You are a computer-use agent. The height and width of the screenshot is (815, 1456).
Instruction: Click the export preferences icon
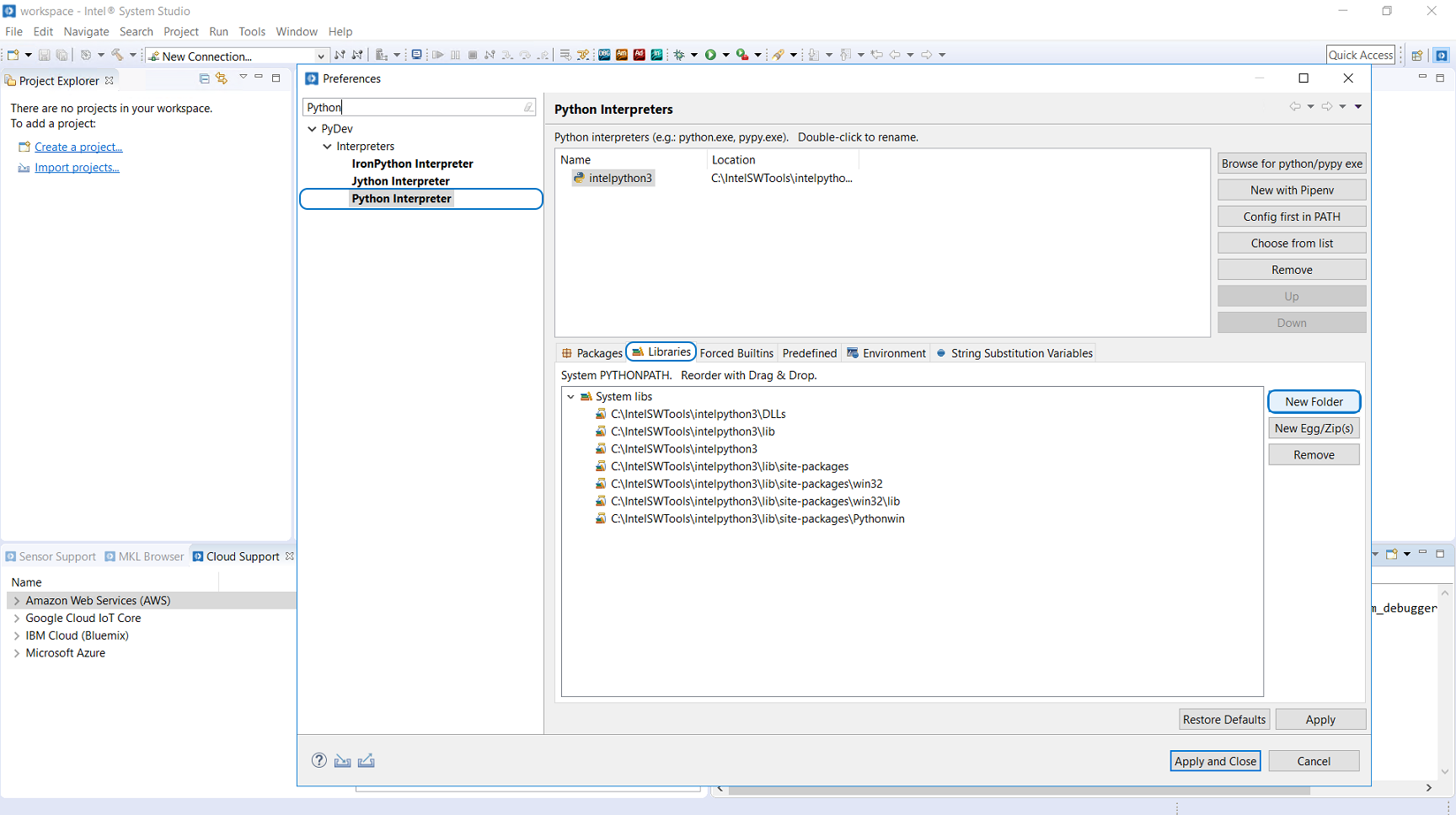366,761
